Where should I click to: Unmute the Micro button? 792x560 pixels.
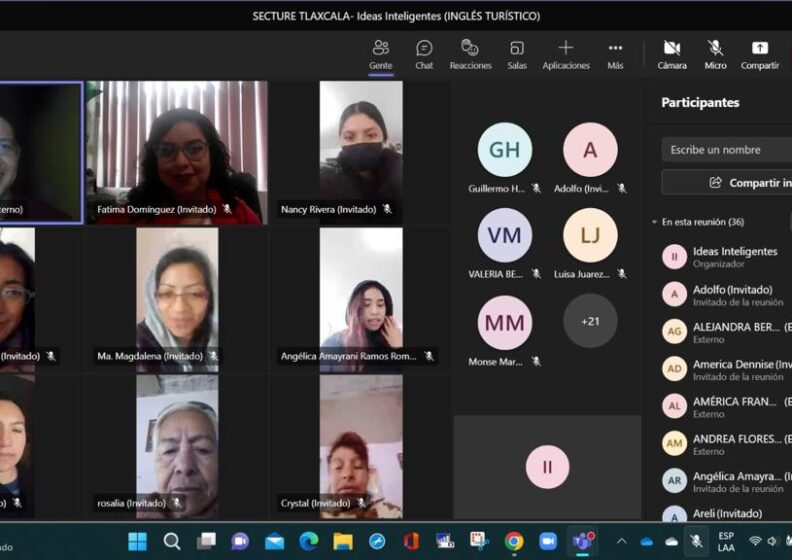point(715,54)
